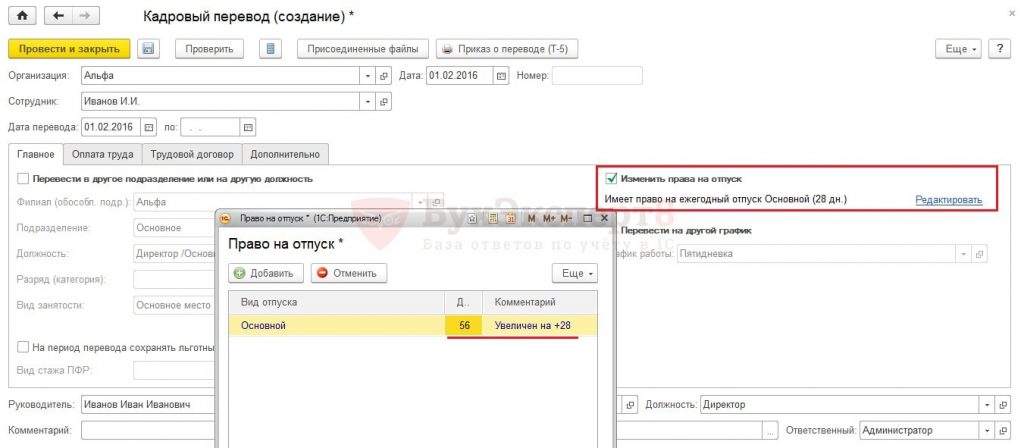Uncheck Изменить права на отпуск

click(x=611, y=178)
